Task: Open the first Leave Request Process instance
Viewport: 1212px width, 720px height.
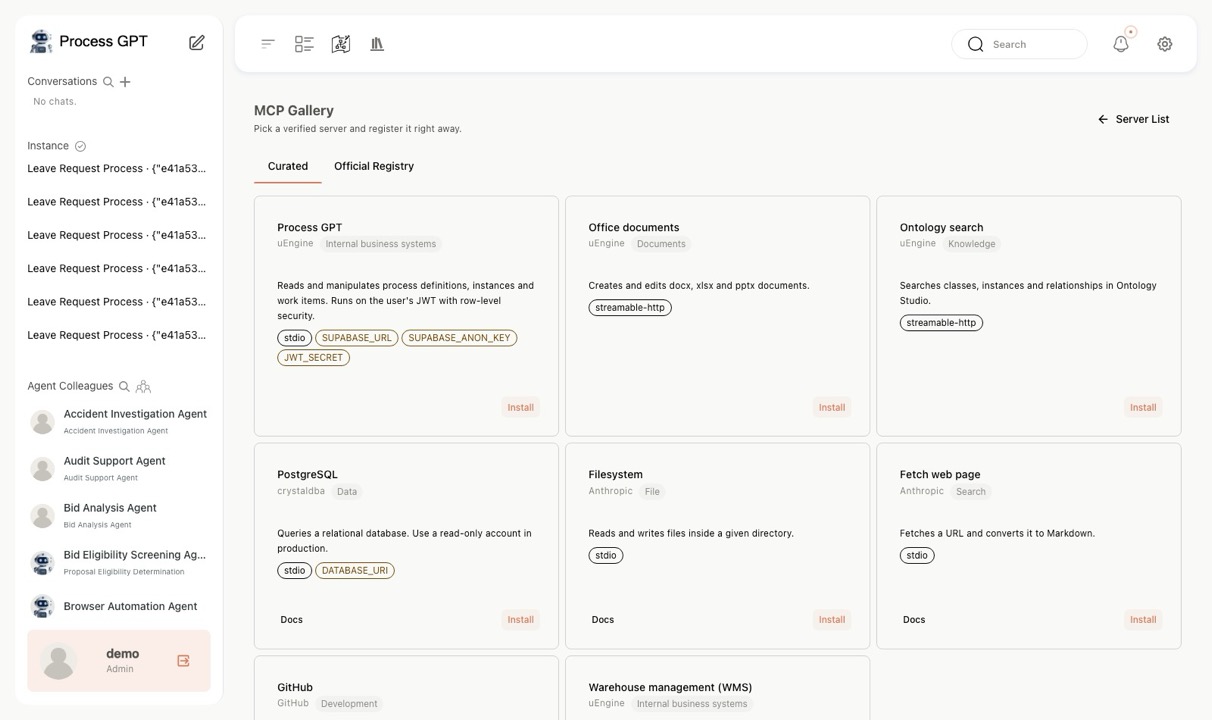Action: tap(117, 168)
